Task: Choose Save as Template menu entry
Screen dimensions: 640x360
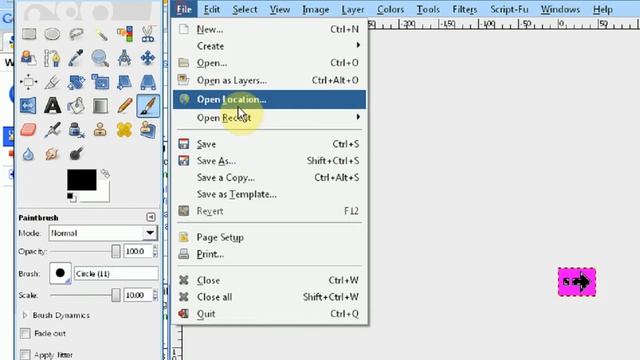Action: tap(269, 194)
